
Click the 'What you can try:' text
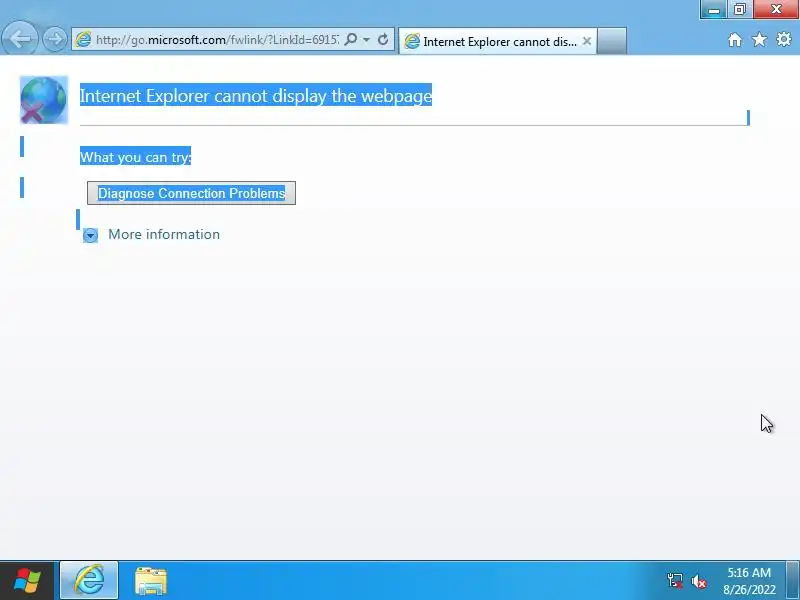pyautogui.click(x=135, y=157)
